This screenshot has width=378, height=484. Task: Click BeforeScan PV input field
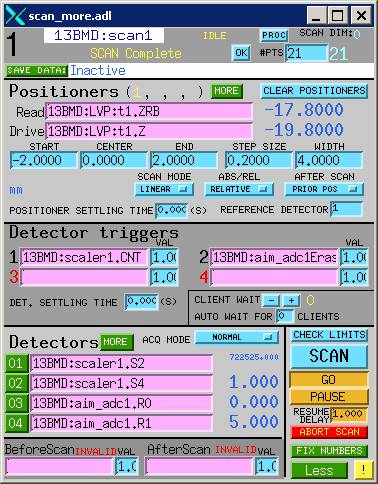point(59,466)
